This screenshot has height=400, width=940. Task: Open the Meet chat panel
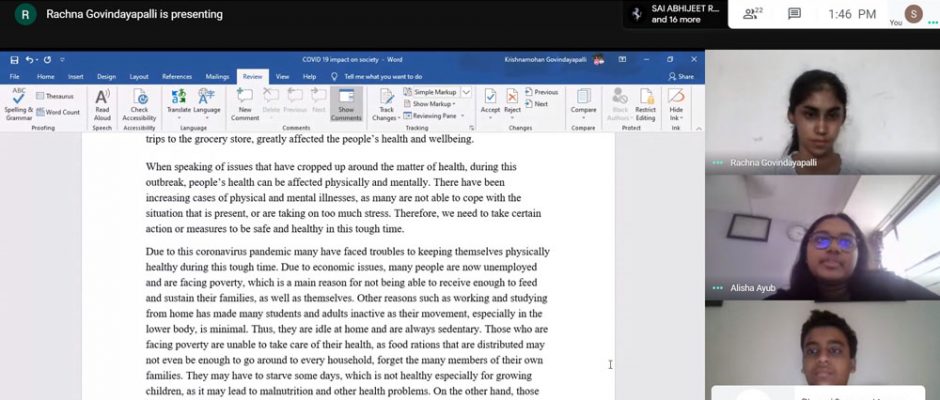point(794,14)
